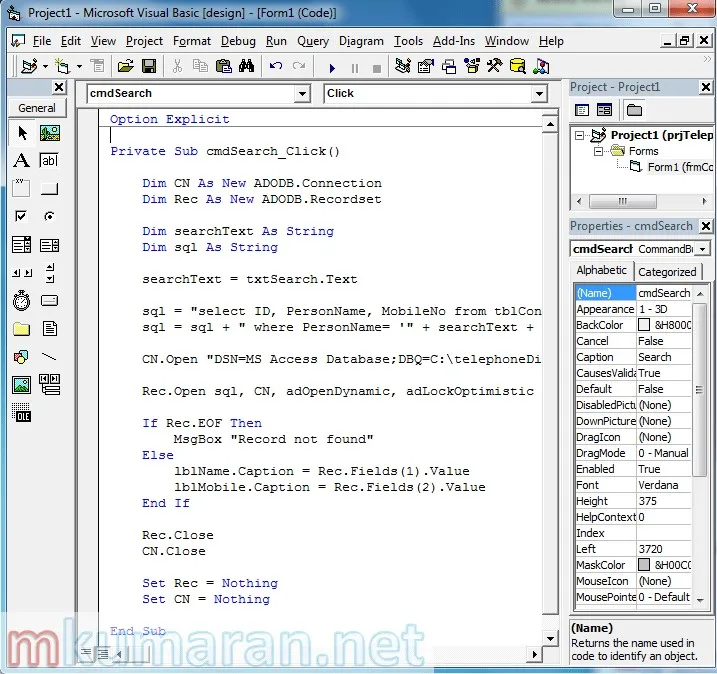
Task: Select the OptionButton control tool
Action: point(49,216)
